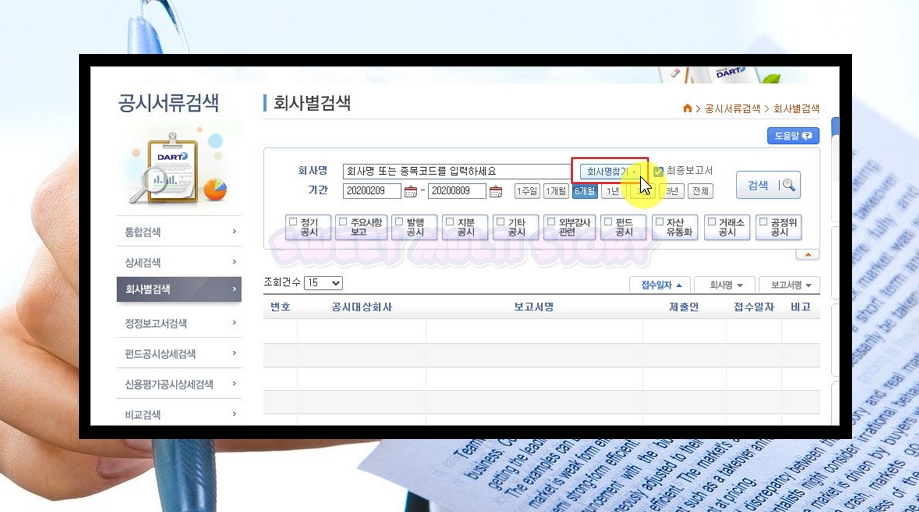
Task: Check 지분공시 checkbox
Action: pos(450,222)
